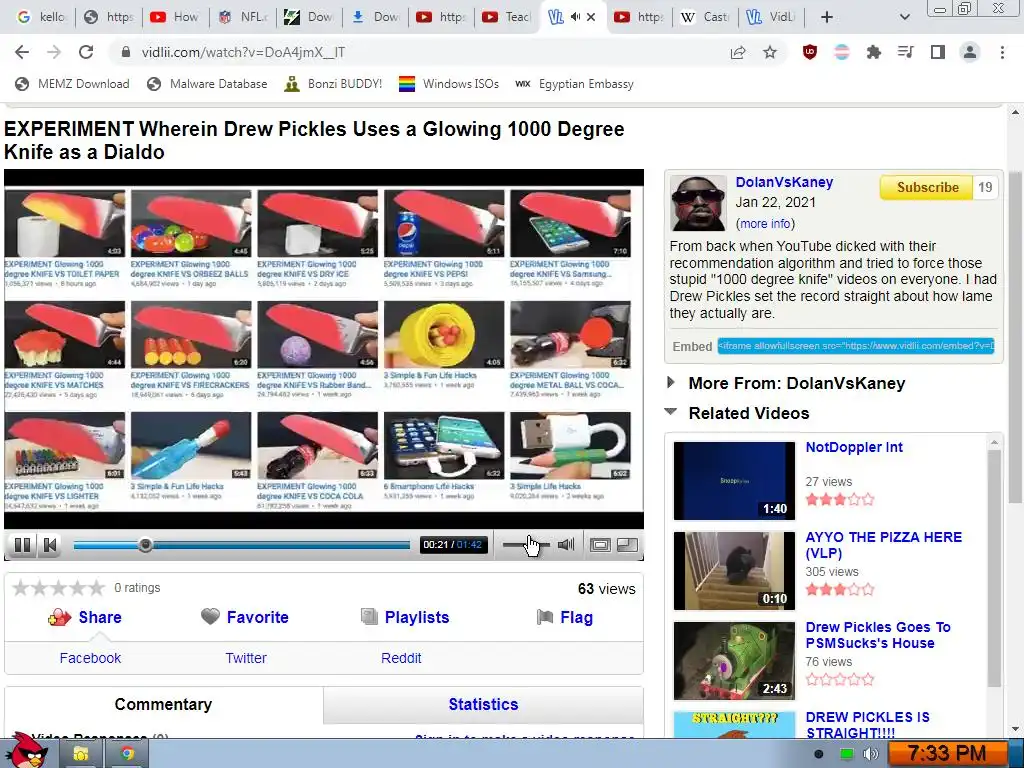Toggle browser side panel icon

tap(937, 52)
